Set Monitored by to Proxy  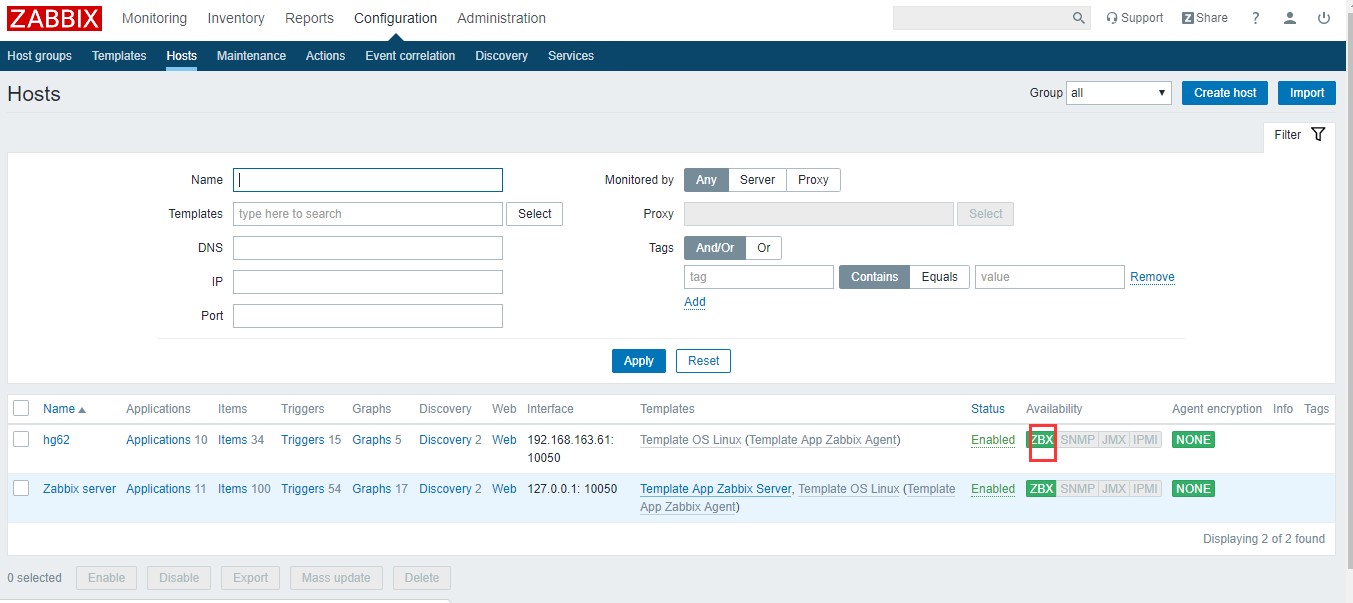coord(813,180)
